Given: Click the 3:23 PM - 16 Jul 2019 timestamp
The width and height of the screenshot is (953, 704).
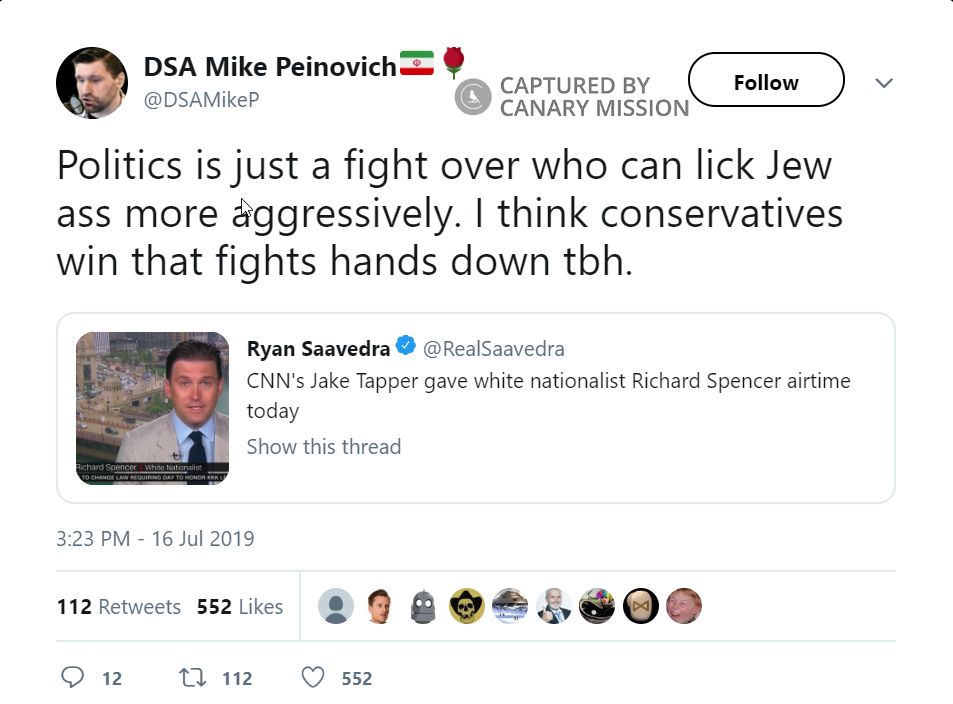Looking at the screenshot, I should click(x=156, y=539).
